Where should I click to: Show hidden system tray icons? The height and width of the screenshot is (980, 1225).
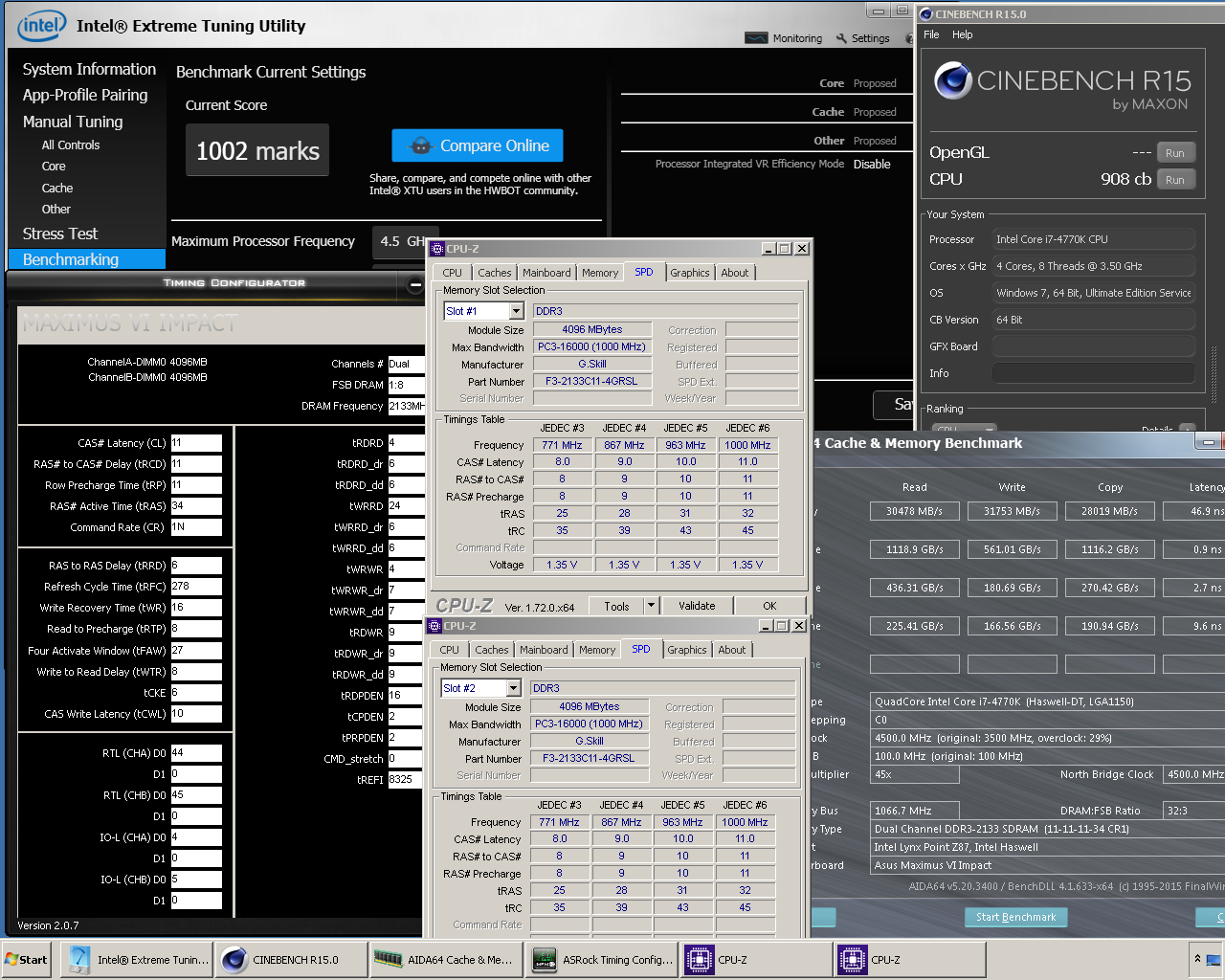[x=1196, y=959]
